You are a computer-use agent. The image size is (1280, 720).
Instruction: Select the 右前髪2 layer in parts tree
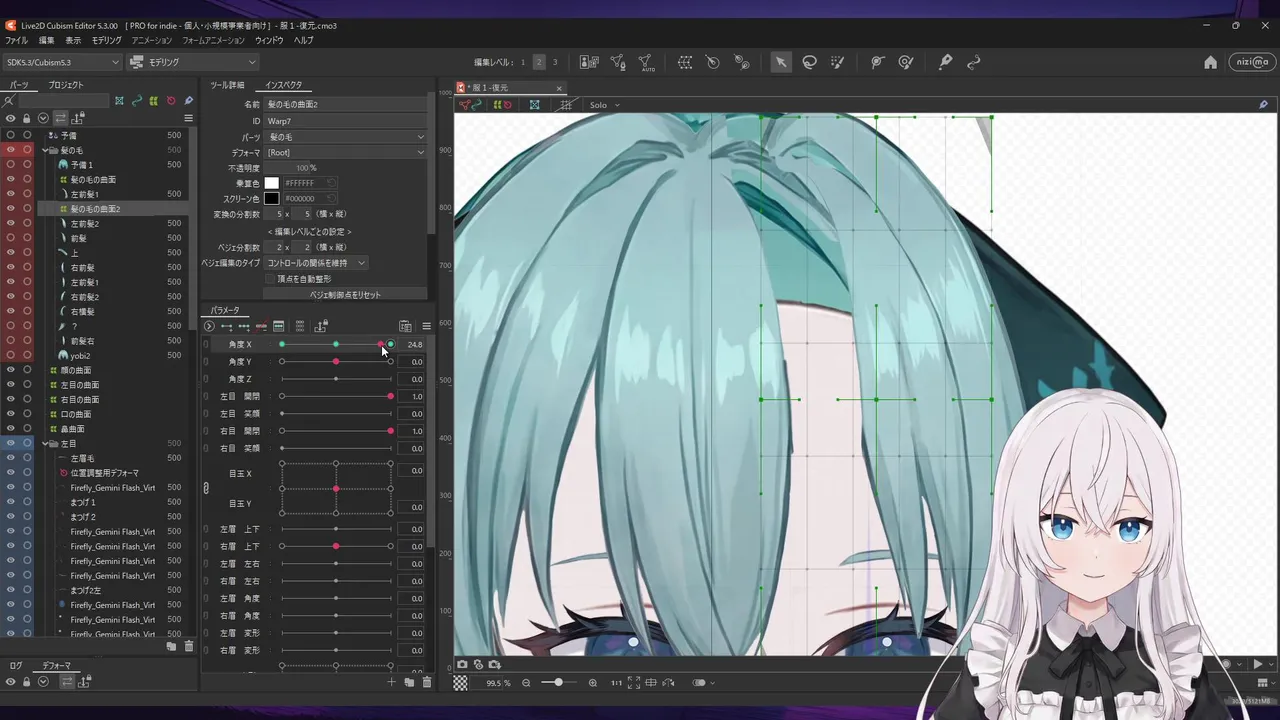pyautogui.click(x=84, y=297)
